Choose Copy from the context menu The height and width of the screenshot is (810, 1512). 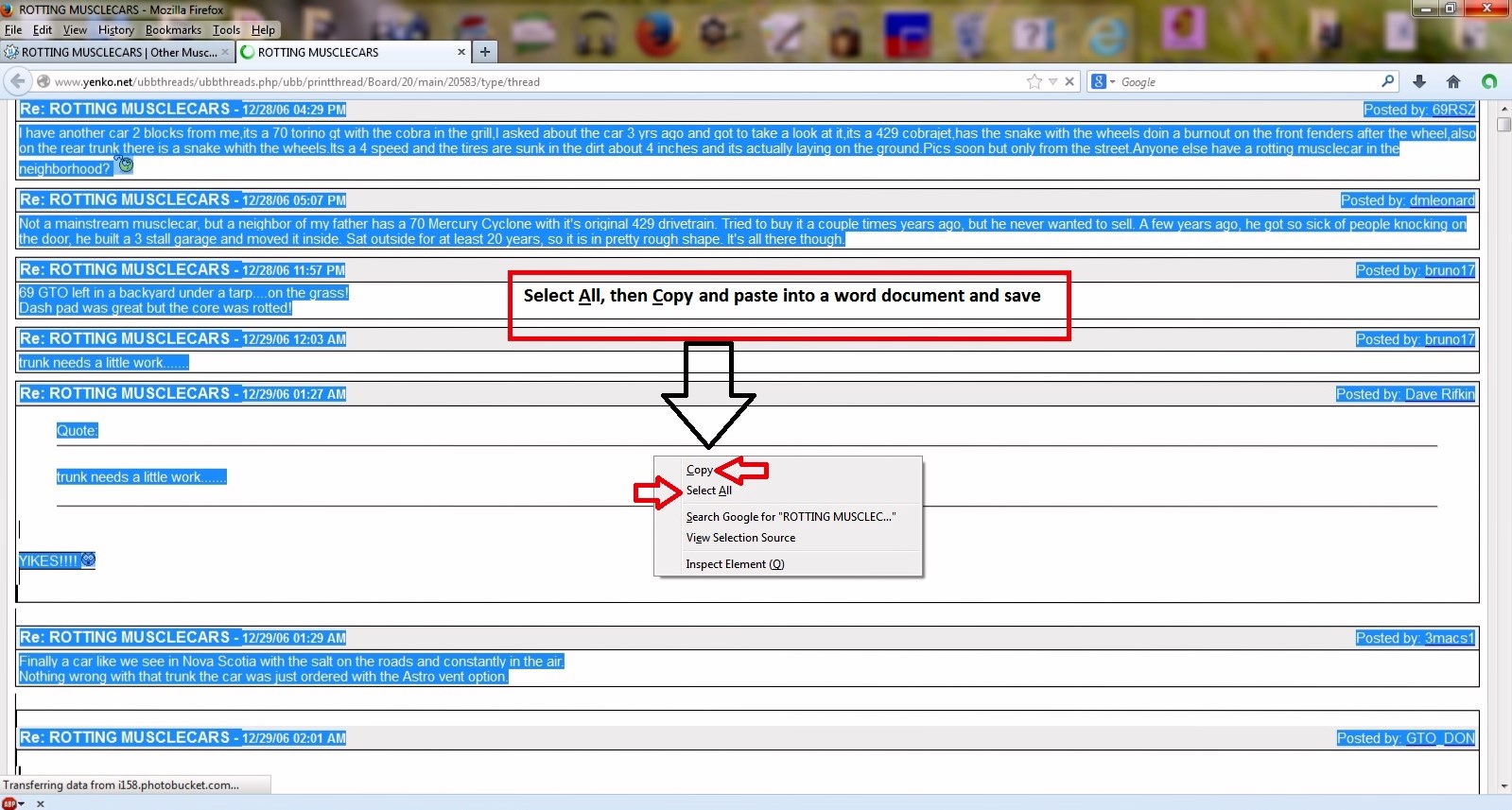point(699,470)
